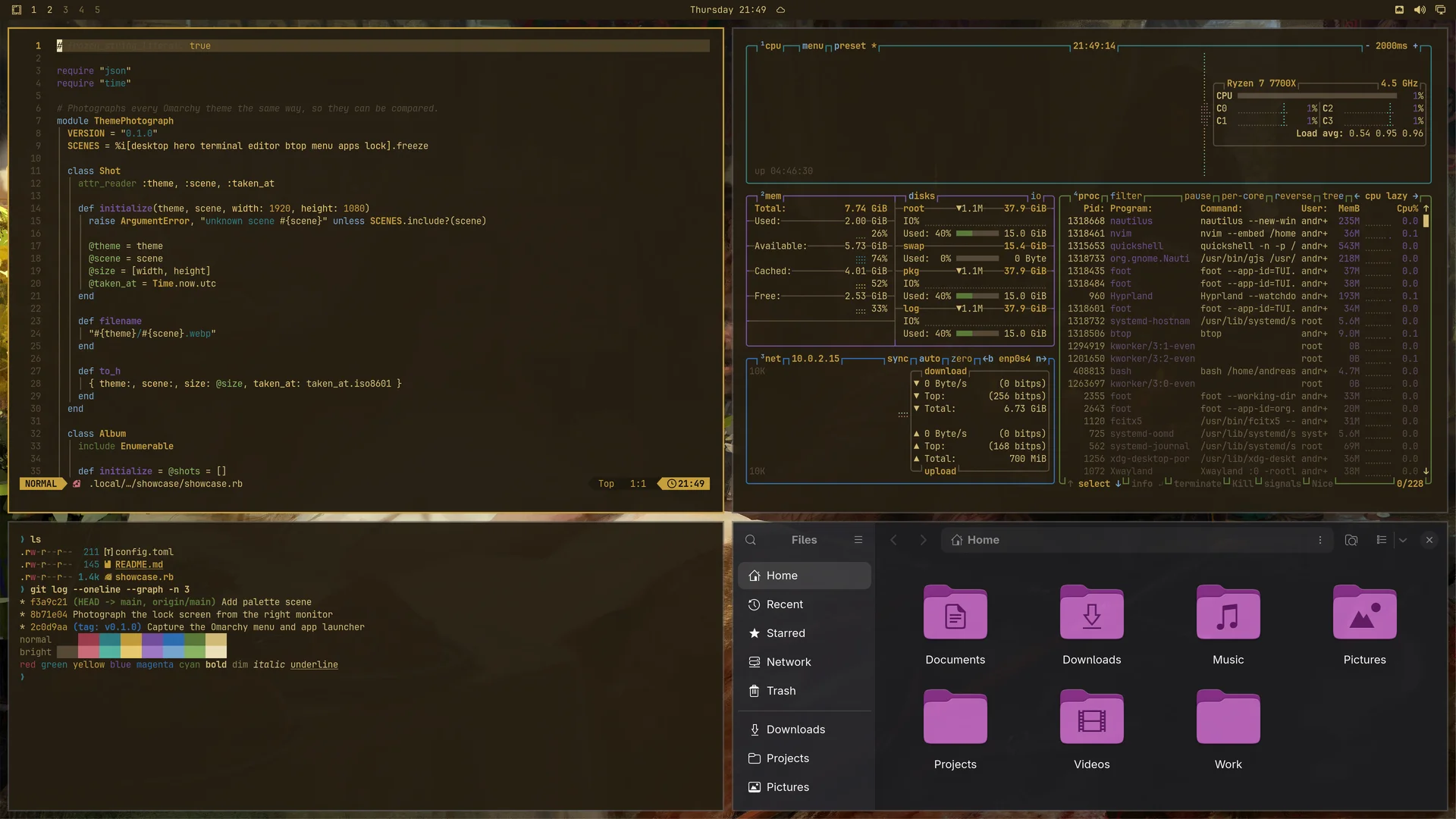Expand view options chevron in Files toolbar

(1403, 540)
